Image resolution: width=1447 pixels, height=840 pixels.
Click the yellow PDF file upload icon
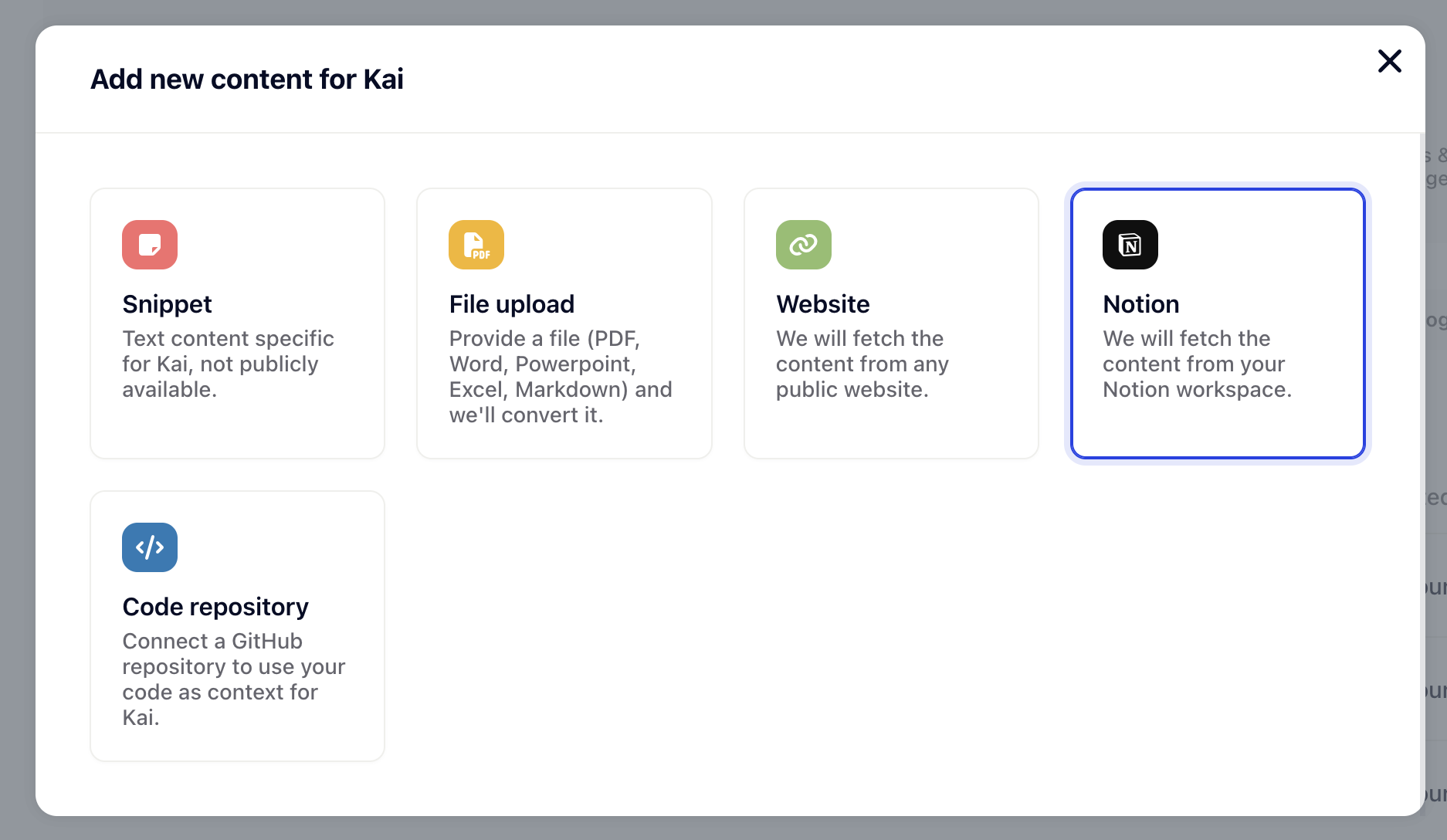coord(476,245)
